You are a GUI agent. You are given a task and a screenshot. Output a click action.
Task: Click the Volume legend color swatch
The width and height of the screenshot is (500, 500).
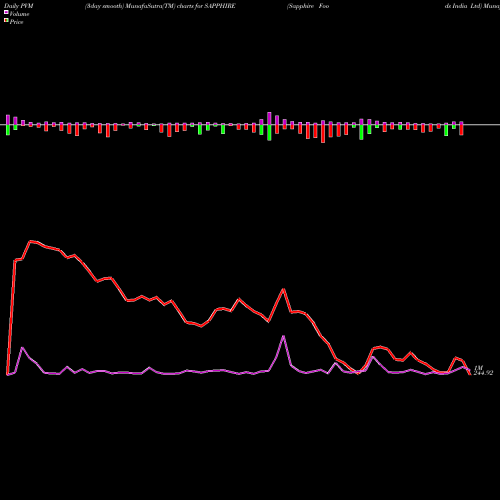pos(6,12)
